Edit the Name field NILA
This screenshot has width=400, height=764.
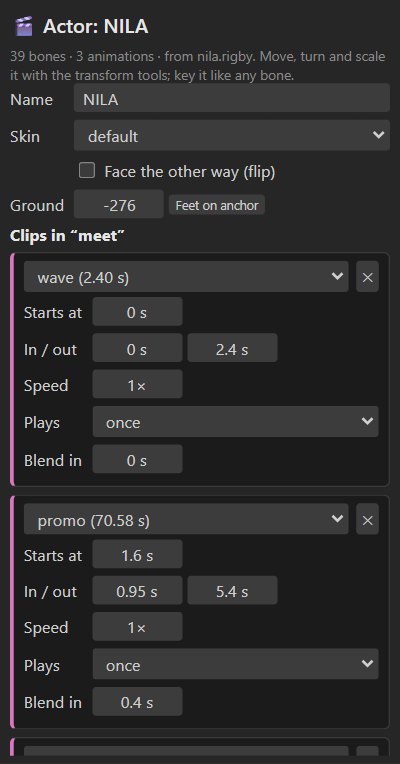pos(232,98)
